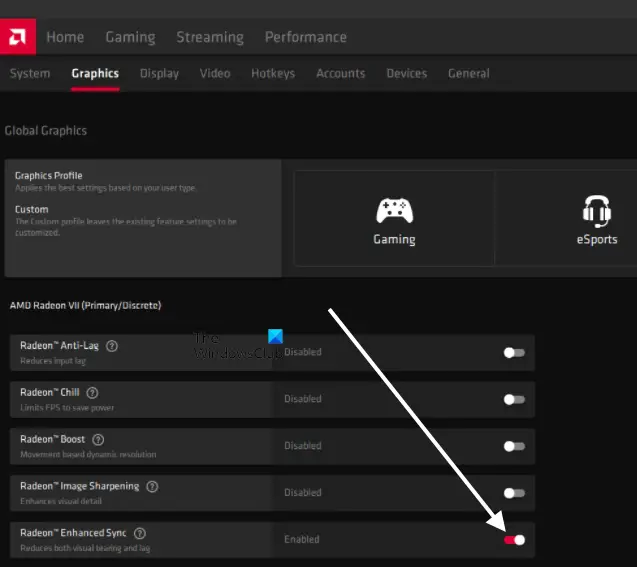Switch to Devices settings tab
Image resolution: width=637 pixels, height=567 pixels.
tap(407, 73)
